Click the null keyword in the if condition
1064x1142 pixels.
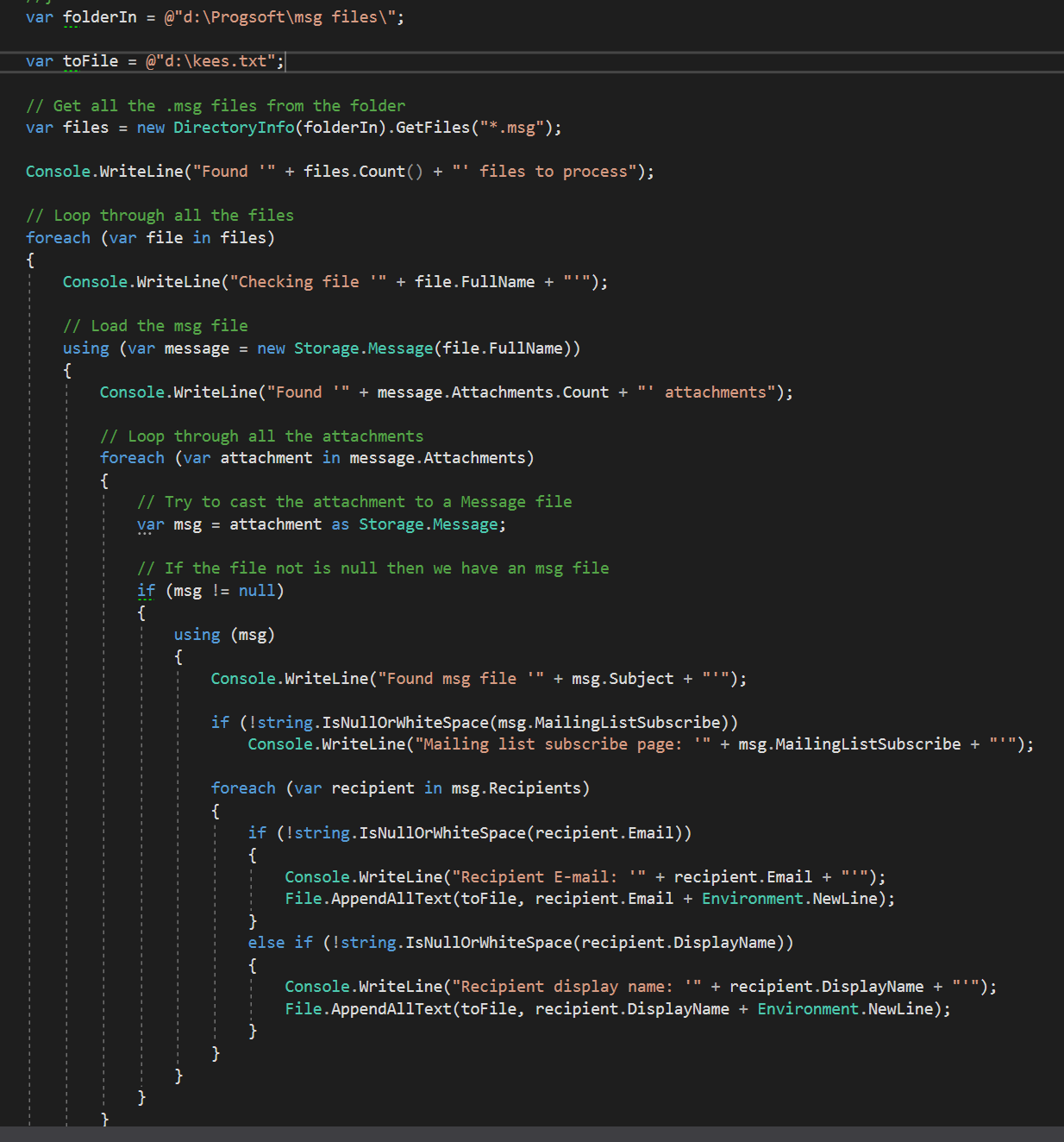pyautogui.click(x=257, y=590)
